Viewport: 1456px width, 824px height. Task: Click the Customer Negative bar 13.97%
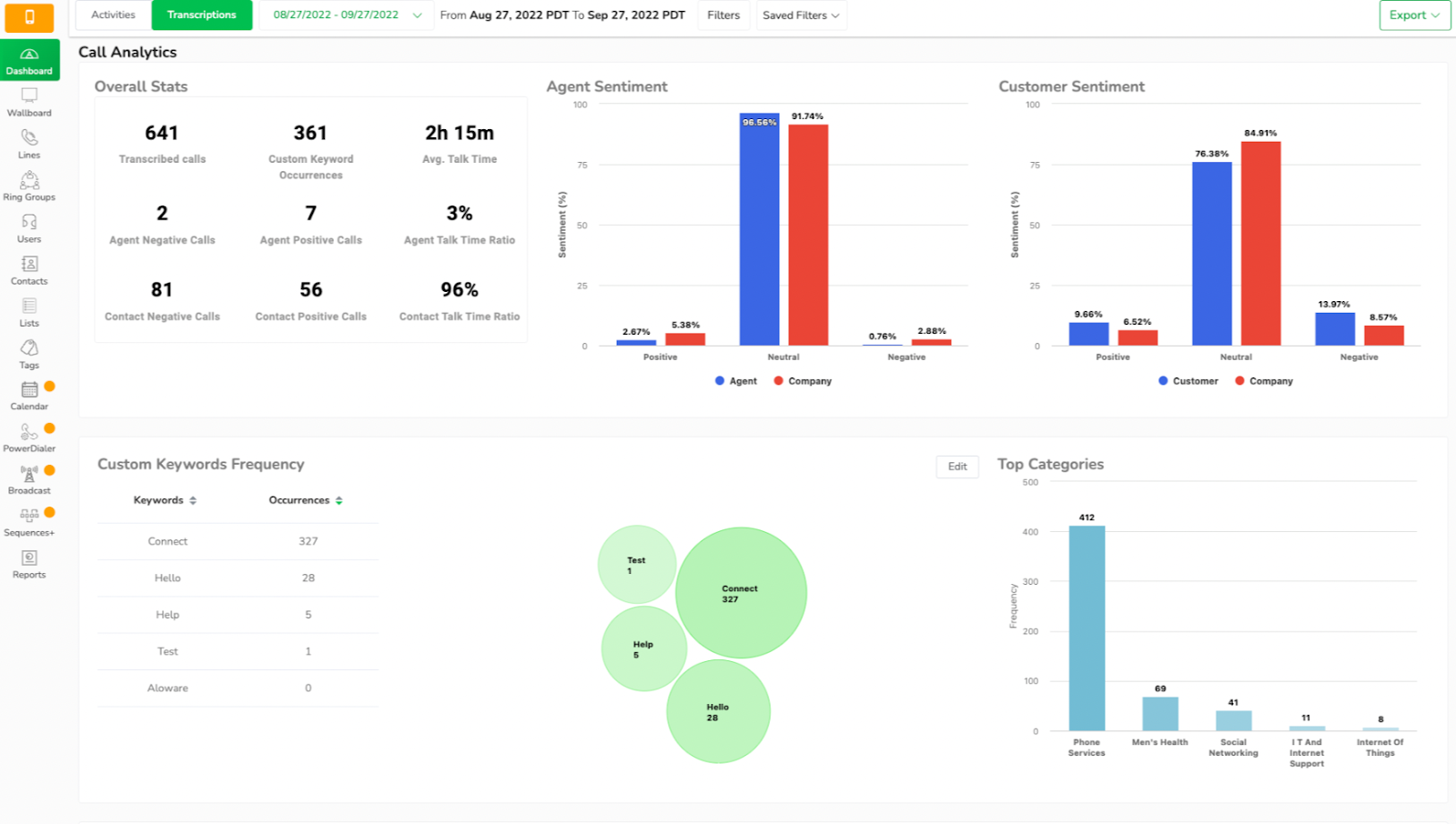pos(1335,329)
